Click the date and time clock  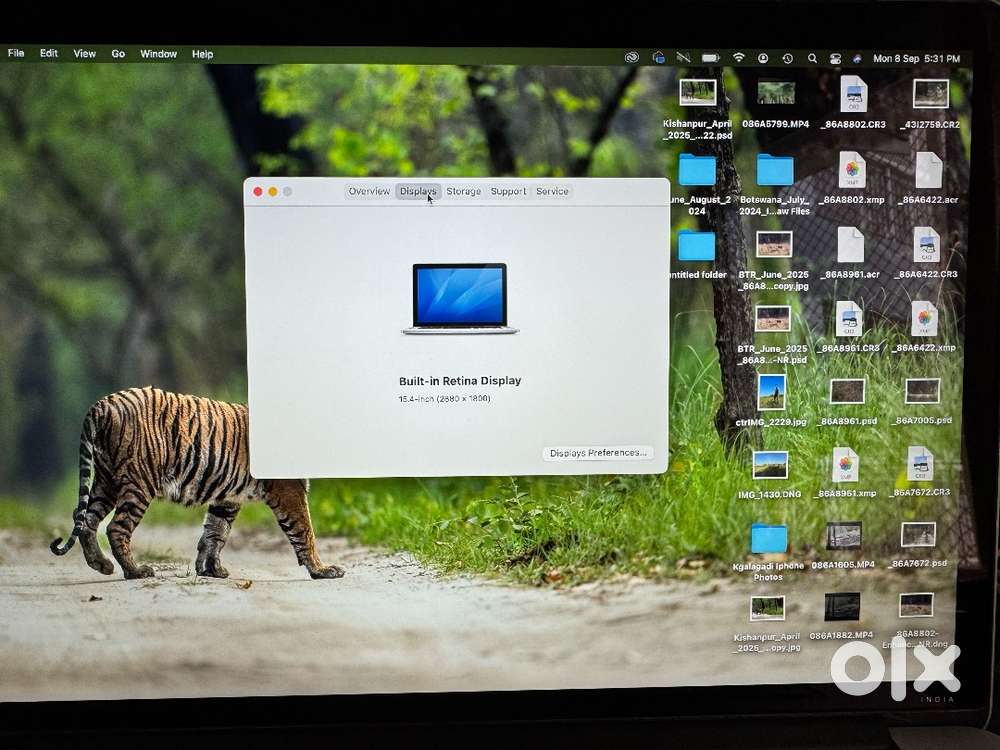[x=916, y=59]
